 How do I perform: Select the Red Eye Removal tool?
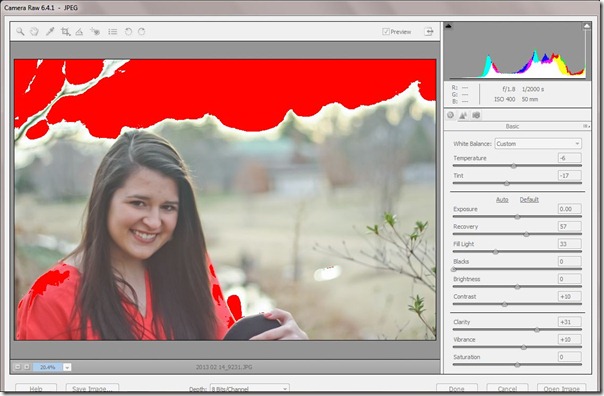coord(95,32)
